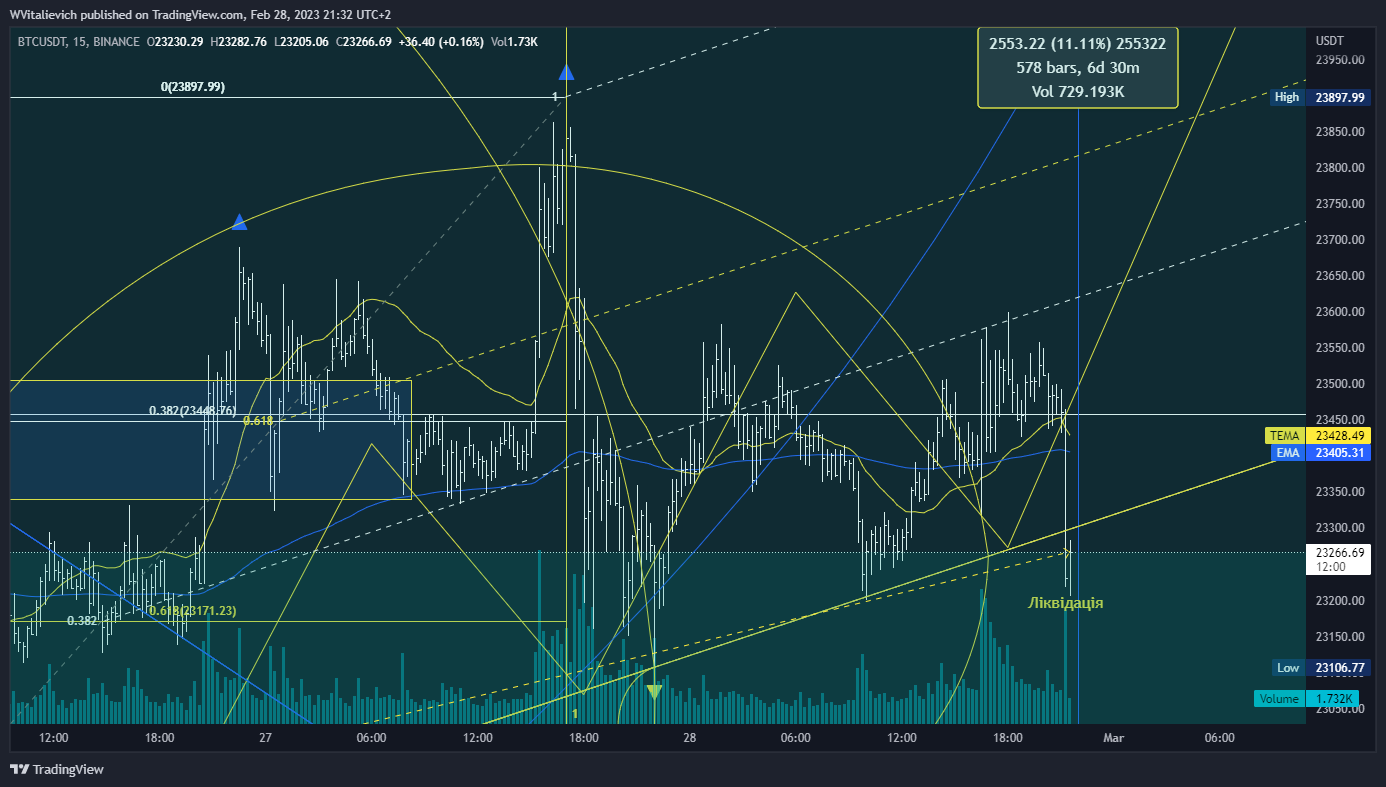
Task: Click the 23800.00 price axis tick
Action: (1340, 168)
